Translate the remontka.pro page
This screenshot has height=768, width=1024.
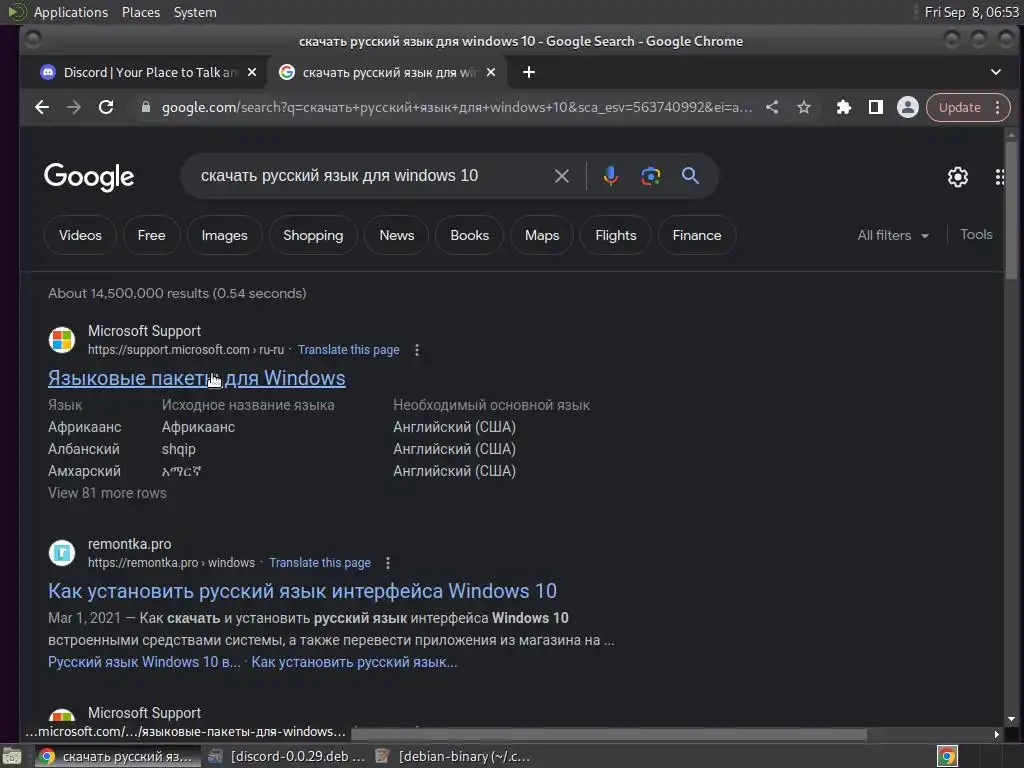click(x=320, y=563)
